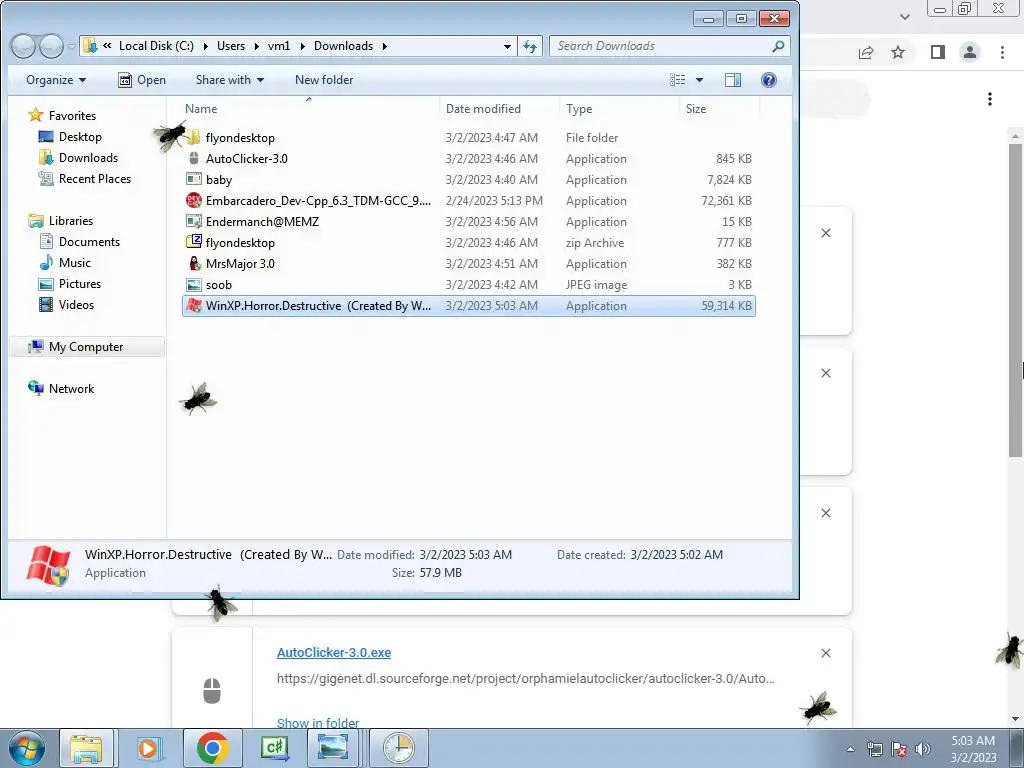Screen dimensions: 1024x768
Task: Select the Endermanch@MEMZ application icon
Action: click(x=193, y=221)
